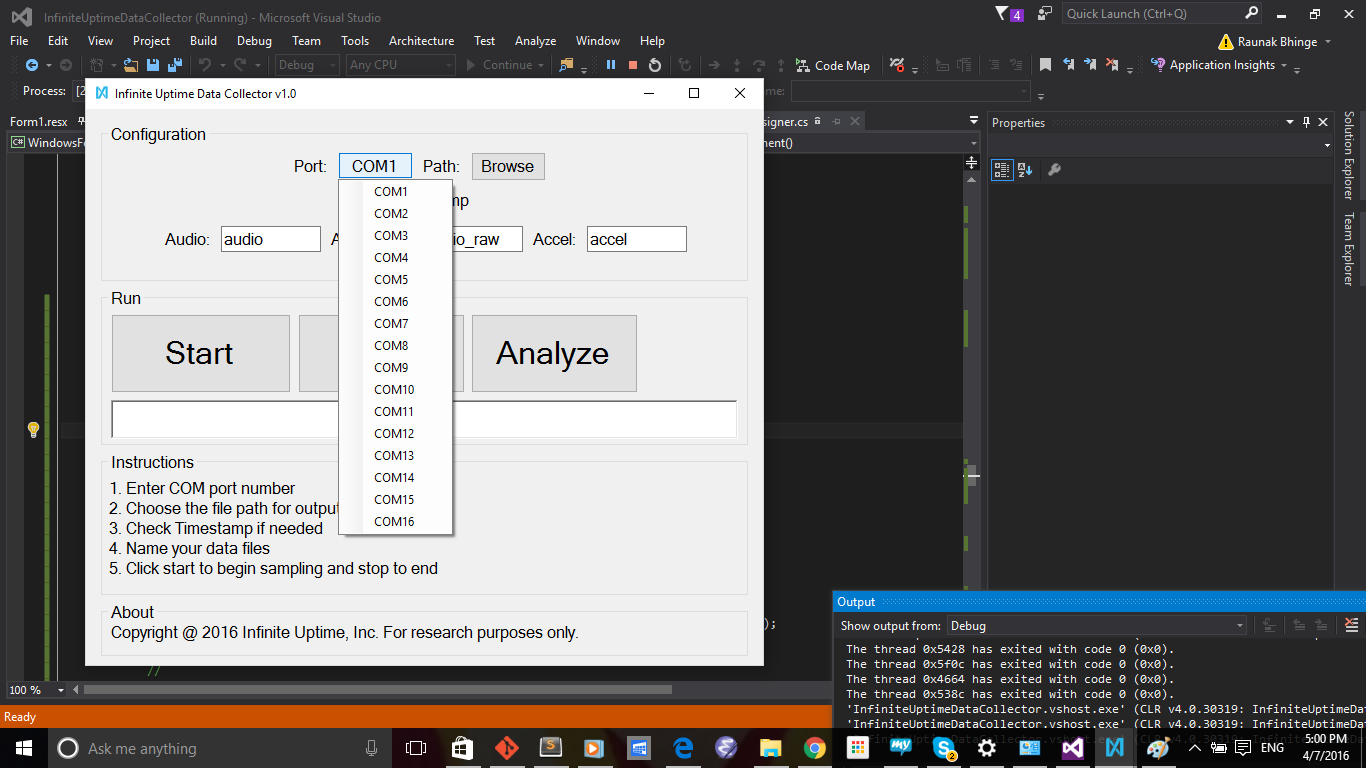Close the Designer.cs document tab

[853, 121]
